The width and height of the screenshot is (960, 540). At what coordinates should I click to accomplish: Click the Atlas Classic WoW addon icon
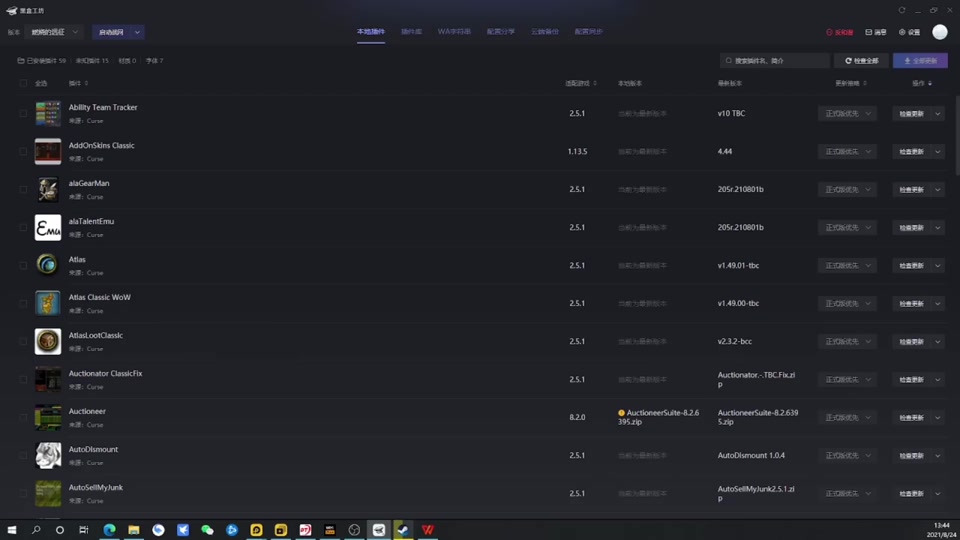point(48,303)
